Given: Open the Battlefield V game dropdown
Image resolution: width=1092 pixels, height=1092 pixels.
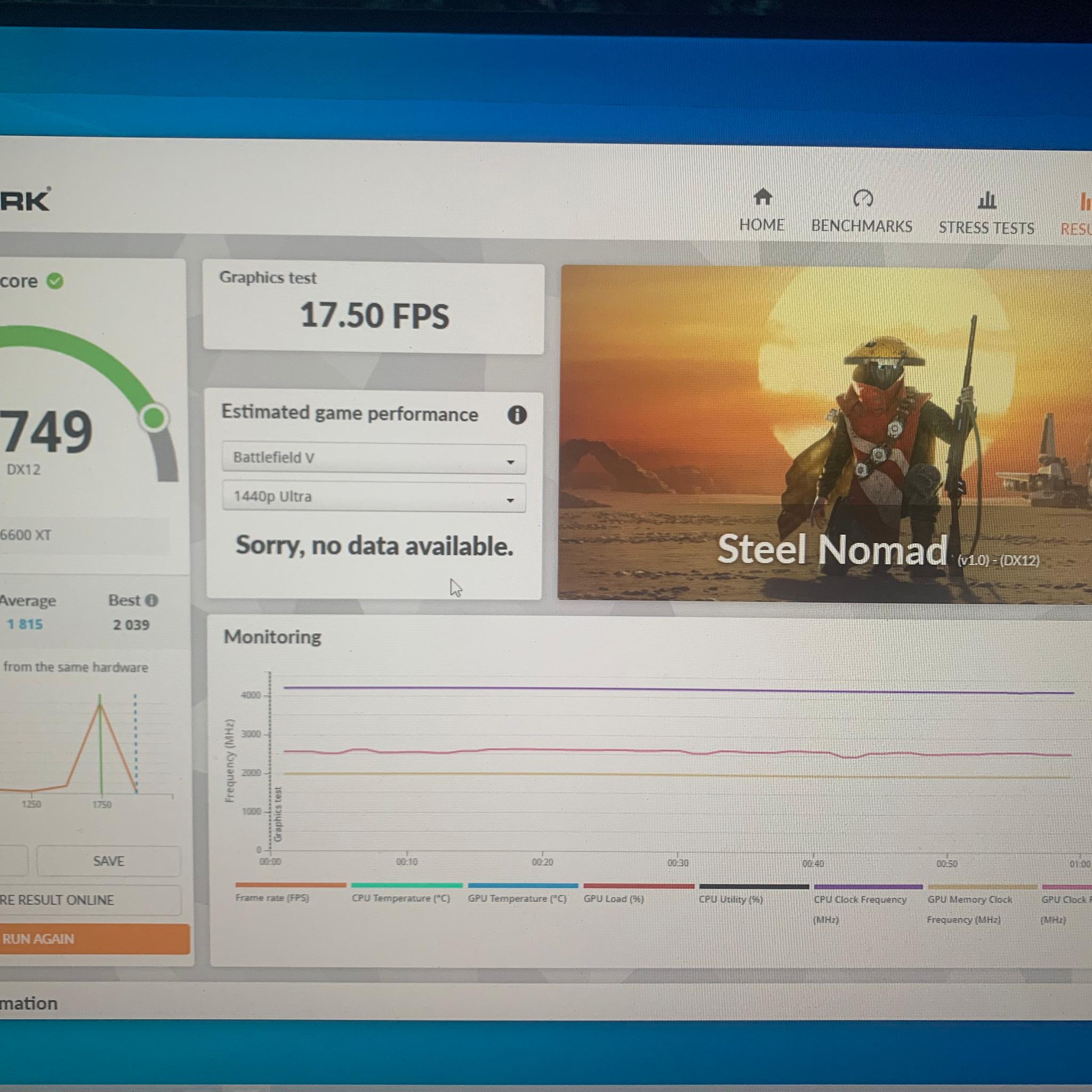Looking at the screenshot, I should (x=374, y=458).
